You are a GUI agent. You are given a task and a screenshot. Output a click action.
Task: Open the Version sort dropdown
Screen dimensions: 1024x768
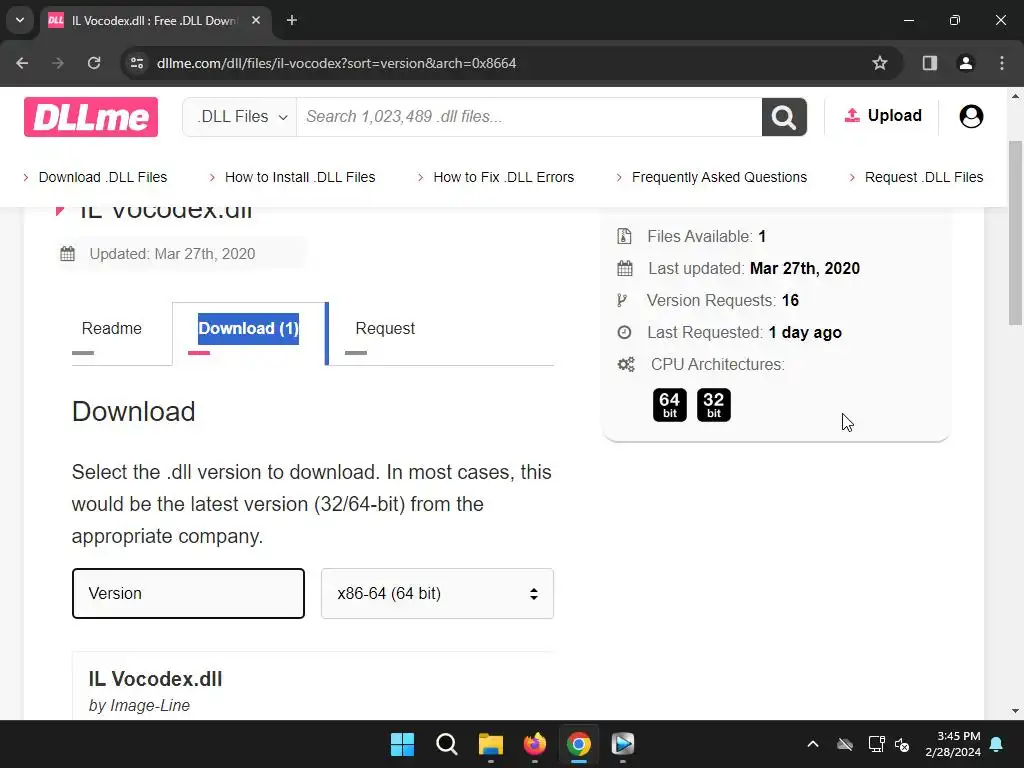tap(188, 593)
